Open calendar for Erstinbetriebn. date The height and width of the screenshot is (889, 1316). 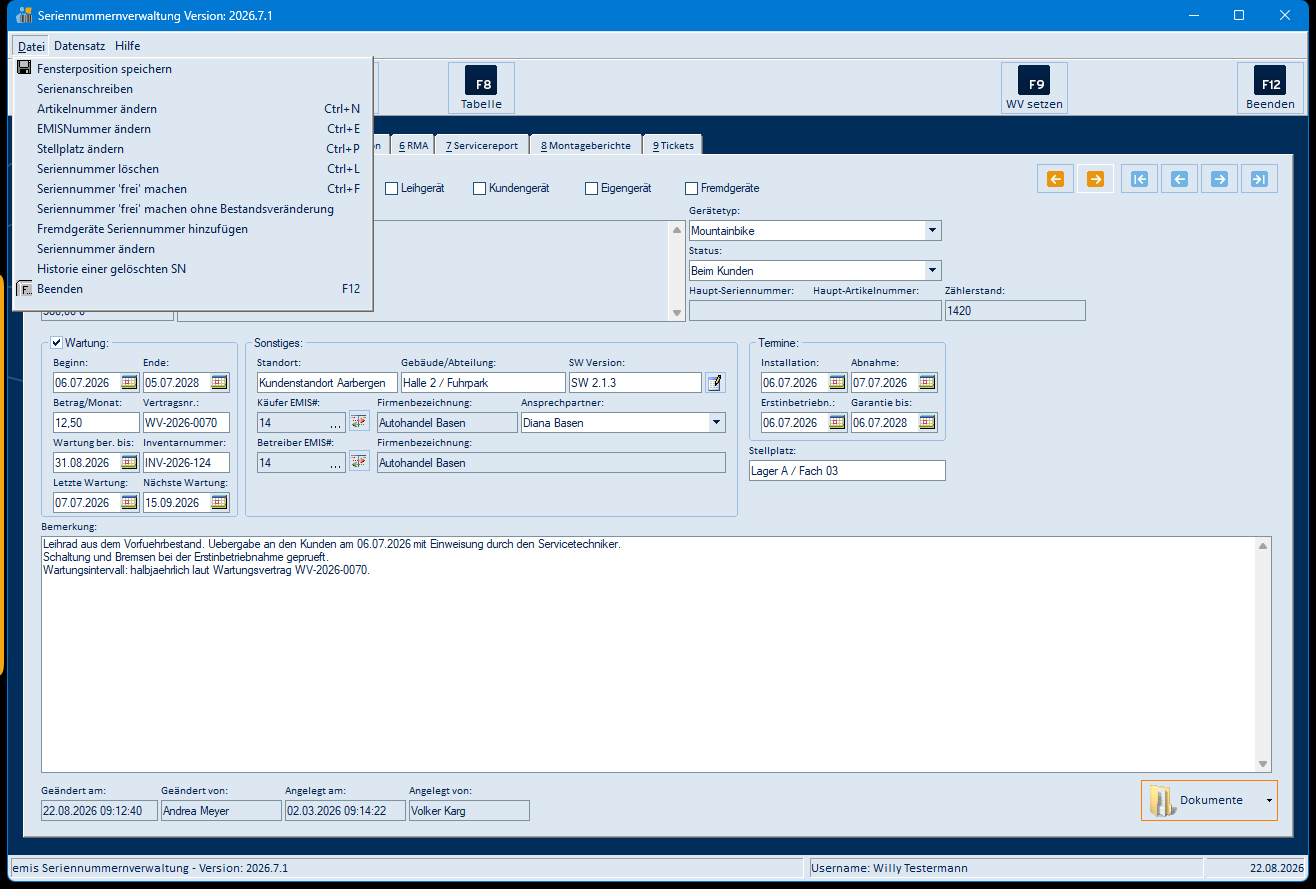tap(837, 422)
